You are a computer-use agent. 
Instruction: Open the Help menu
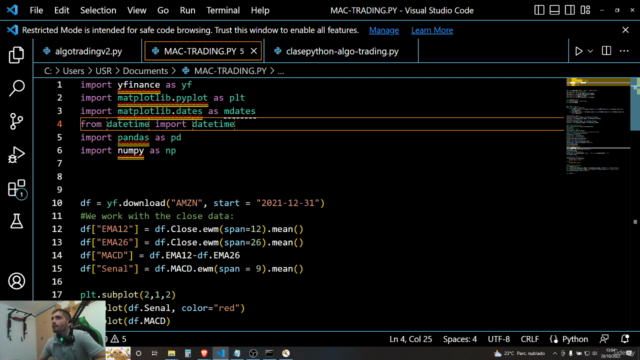260,10
